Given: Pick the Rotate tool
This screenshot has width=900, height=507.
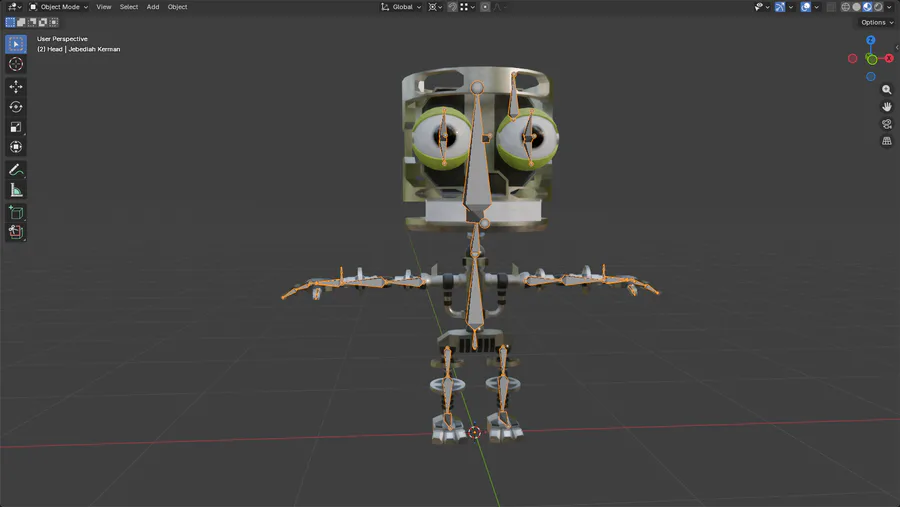Looking at the screenshot, I should pos(15,107).
